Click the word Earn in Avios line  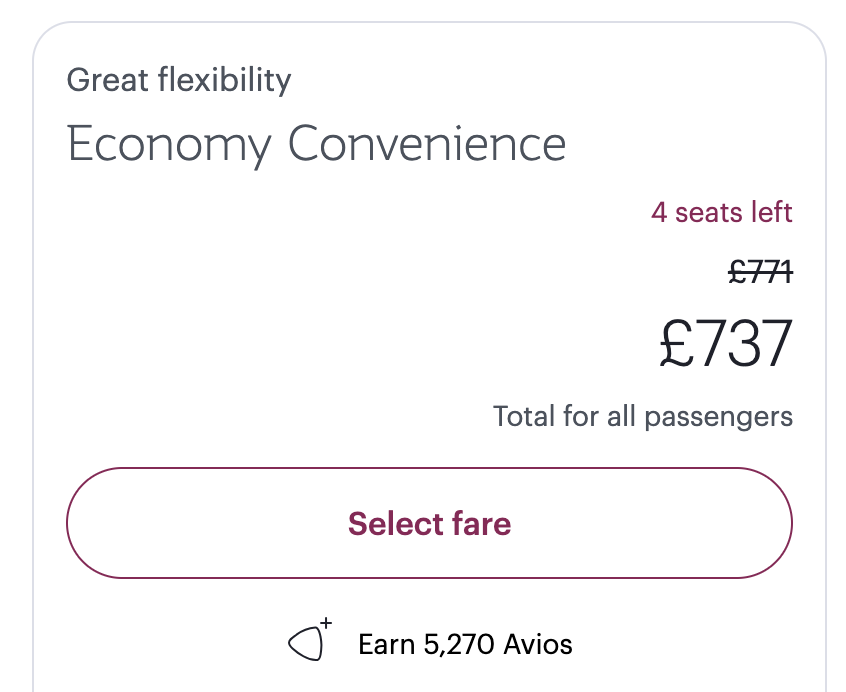coord(386,644)
